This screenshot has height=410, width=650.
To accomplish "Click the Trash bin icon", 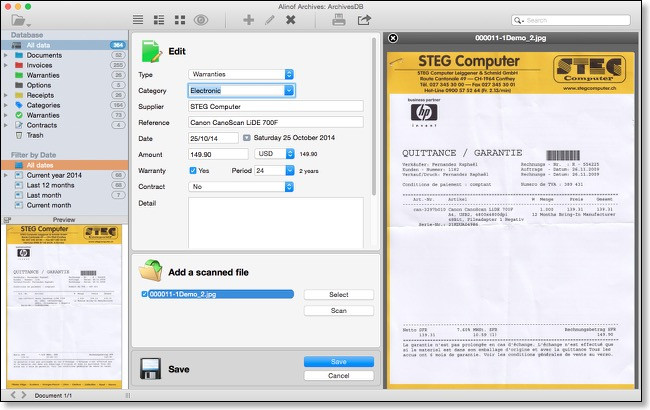I will (19, 135).
